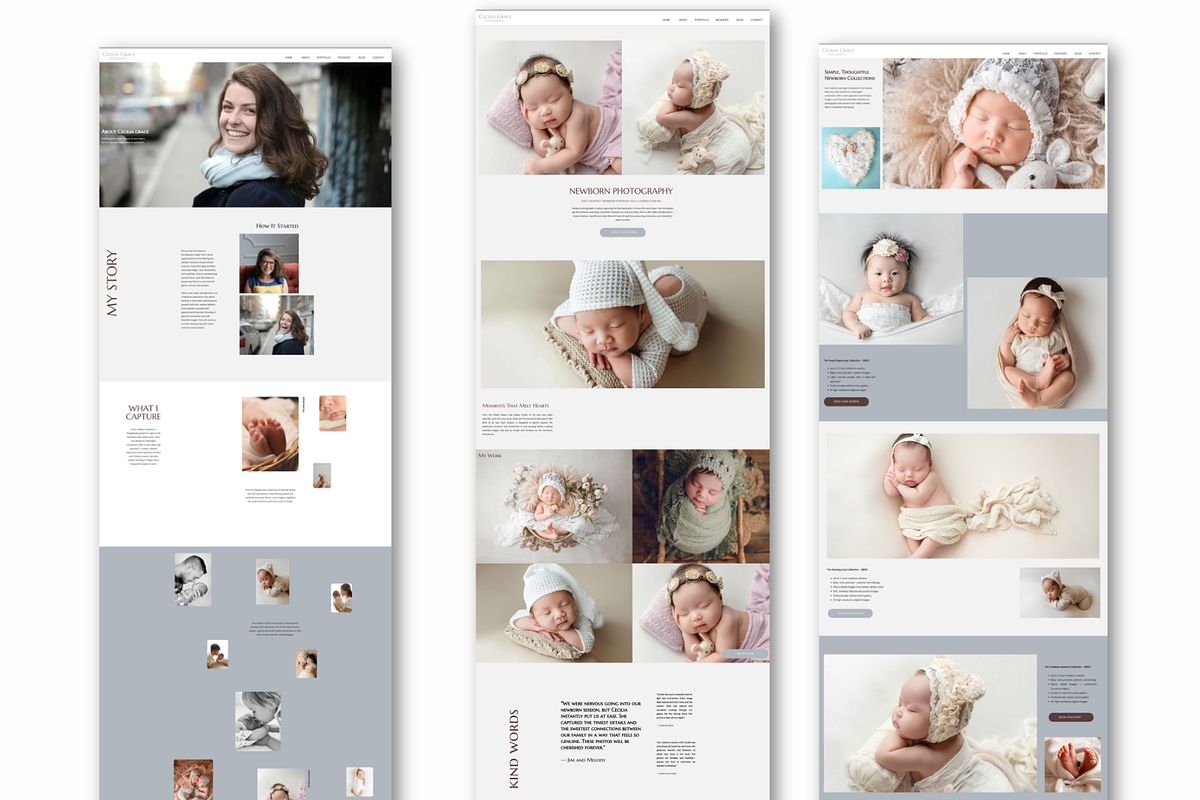Click the 'What I Capture' heading
Screen dimensions: 1200x800
point(144,412)
